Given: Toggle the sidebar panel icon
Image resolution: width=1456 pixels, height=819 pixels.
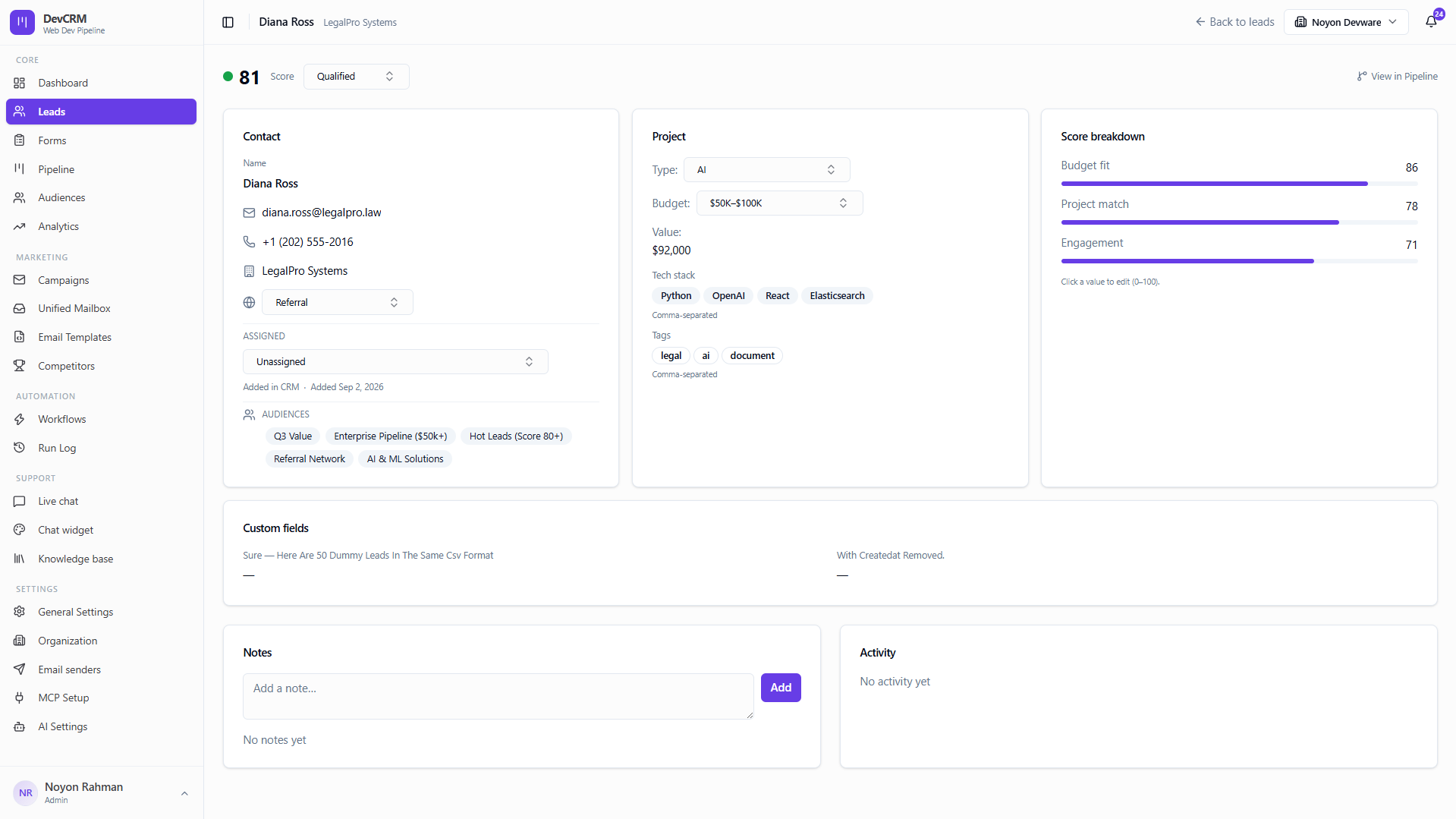Looking at the screenshot, I should click(228, 22).
